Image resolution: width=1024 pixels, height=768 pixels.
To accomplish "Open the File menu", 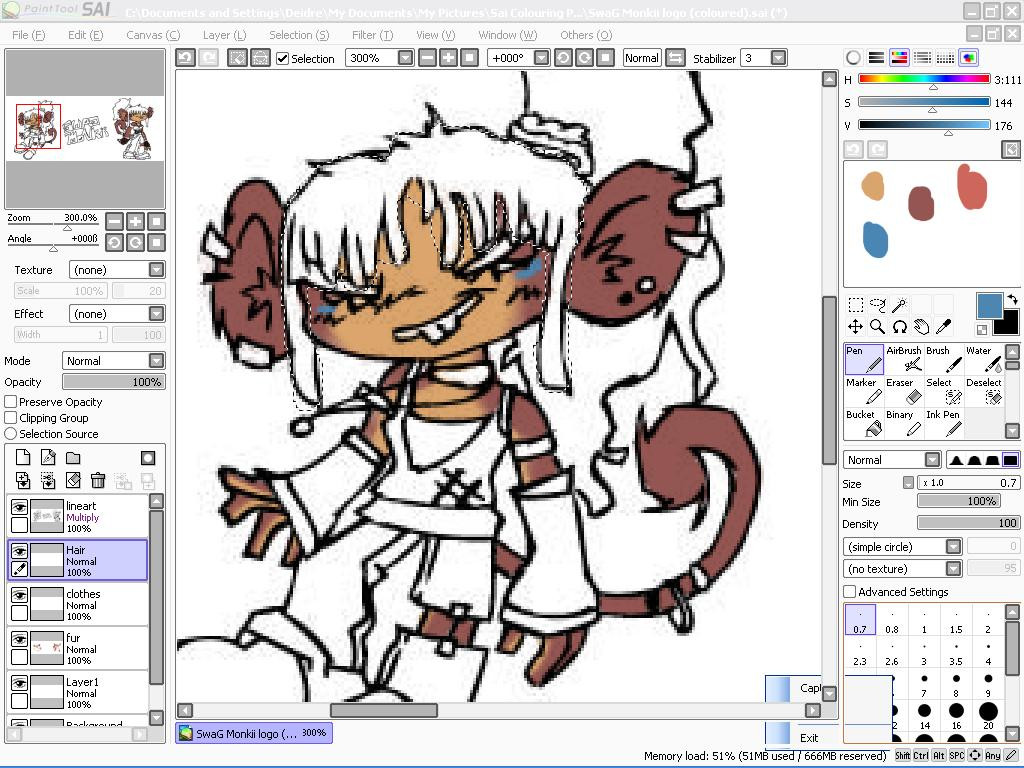I will click(29, 35).
